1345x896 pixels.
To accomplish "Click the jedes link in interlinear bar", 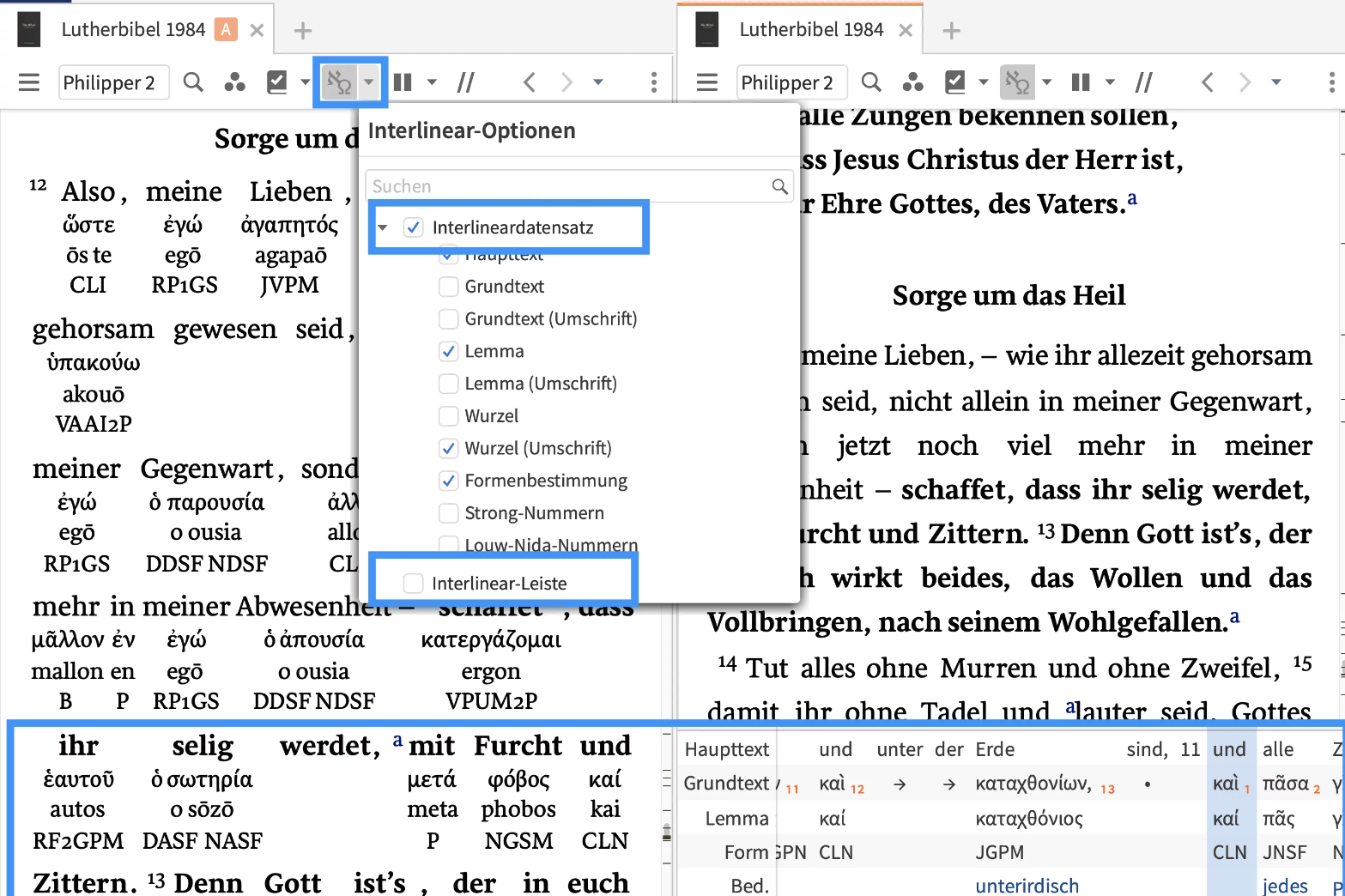I will (1286, 886).
